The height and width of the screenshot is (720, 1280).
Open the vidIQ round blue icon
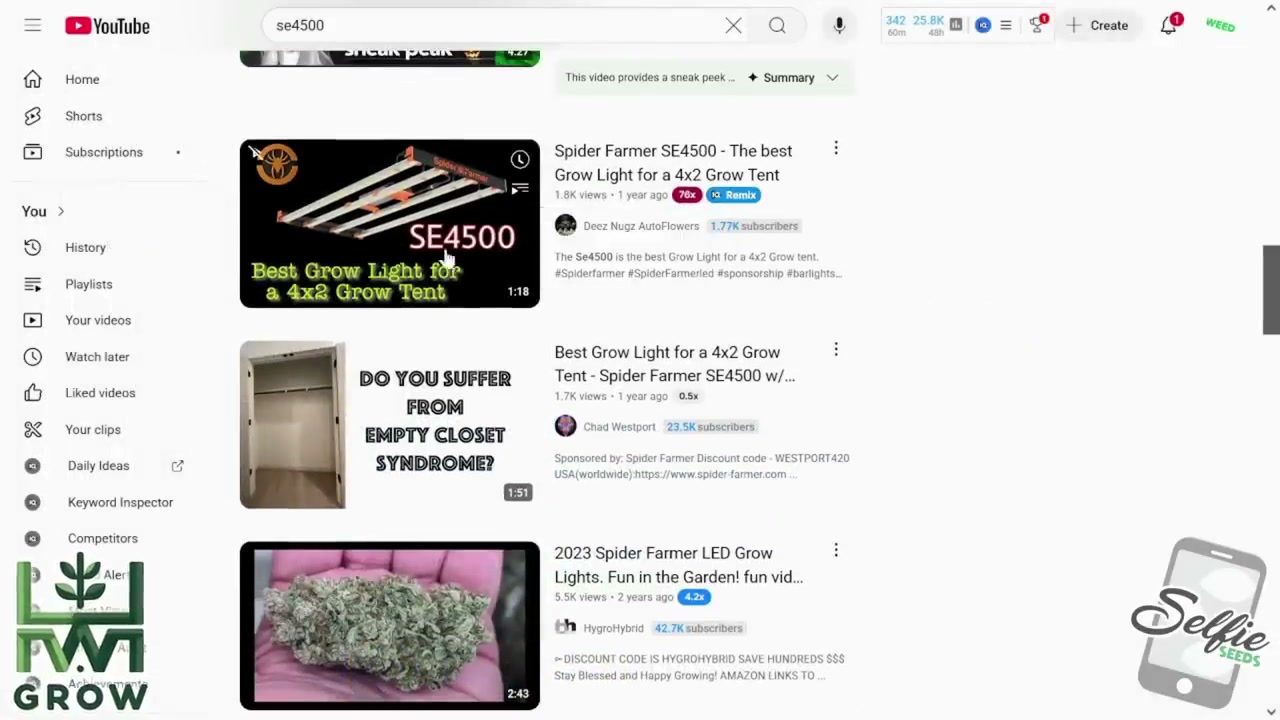(x=983, y=25)
